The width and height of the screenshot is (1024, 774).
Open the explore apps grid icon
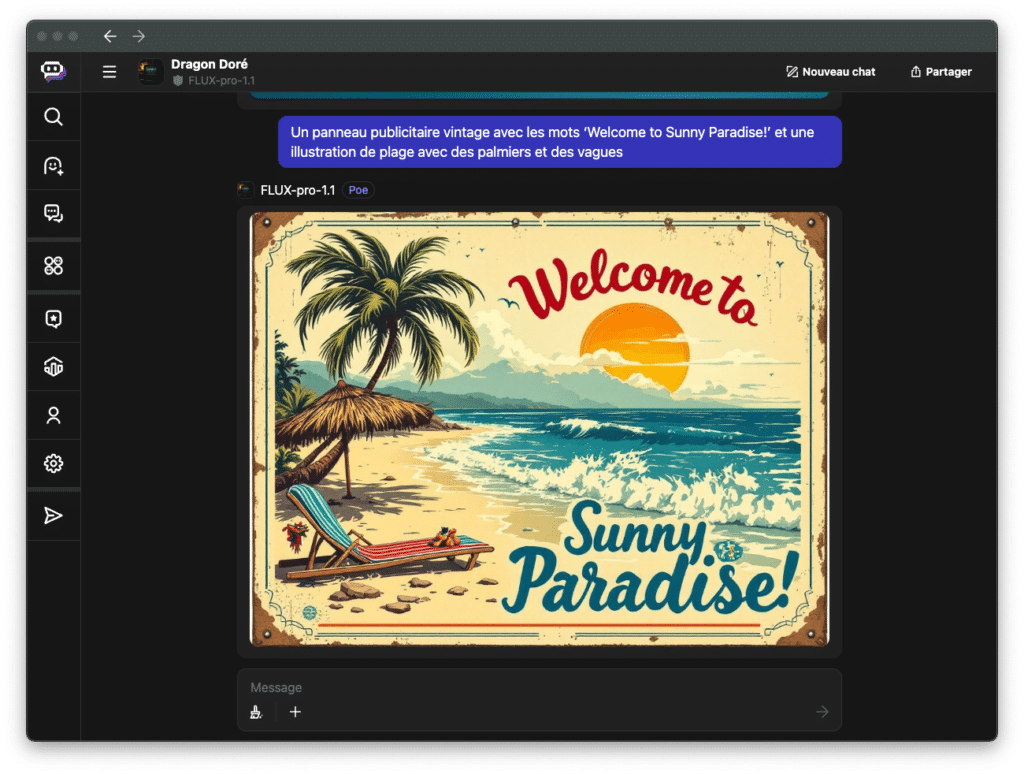[54, 266]
